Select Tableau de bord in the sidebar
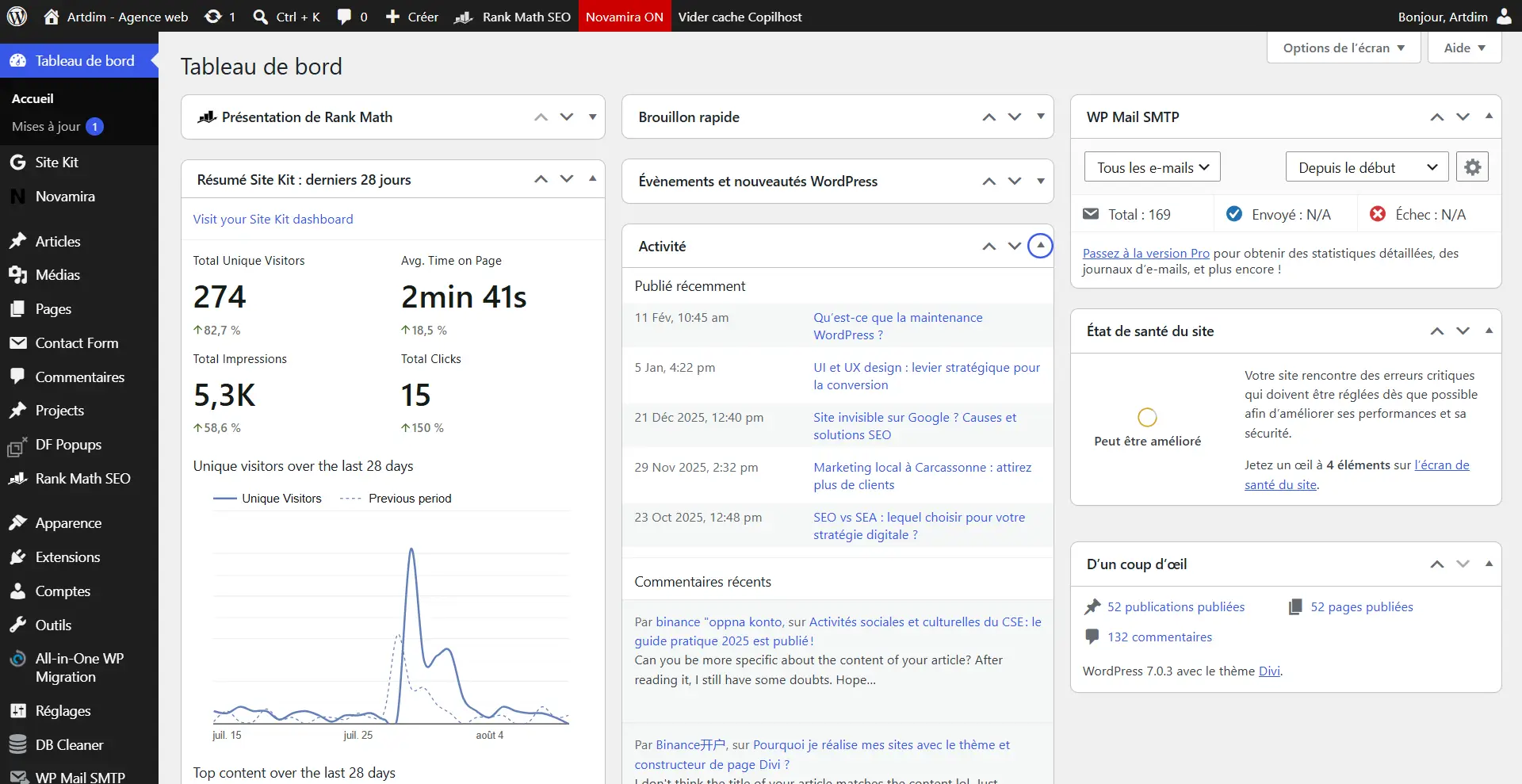Screen dimensions: 1522x784 point(79,61)
